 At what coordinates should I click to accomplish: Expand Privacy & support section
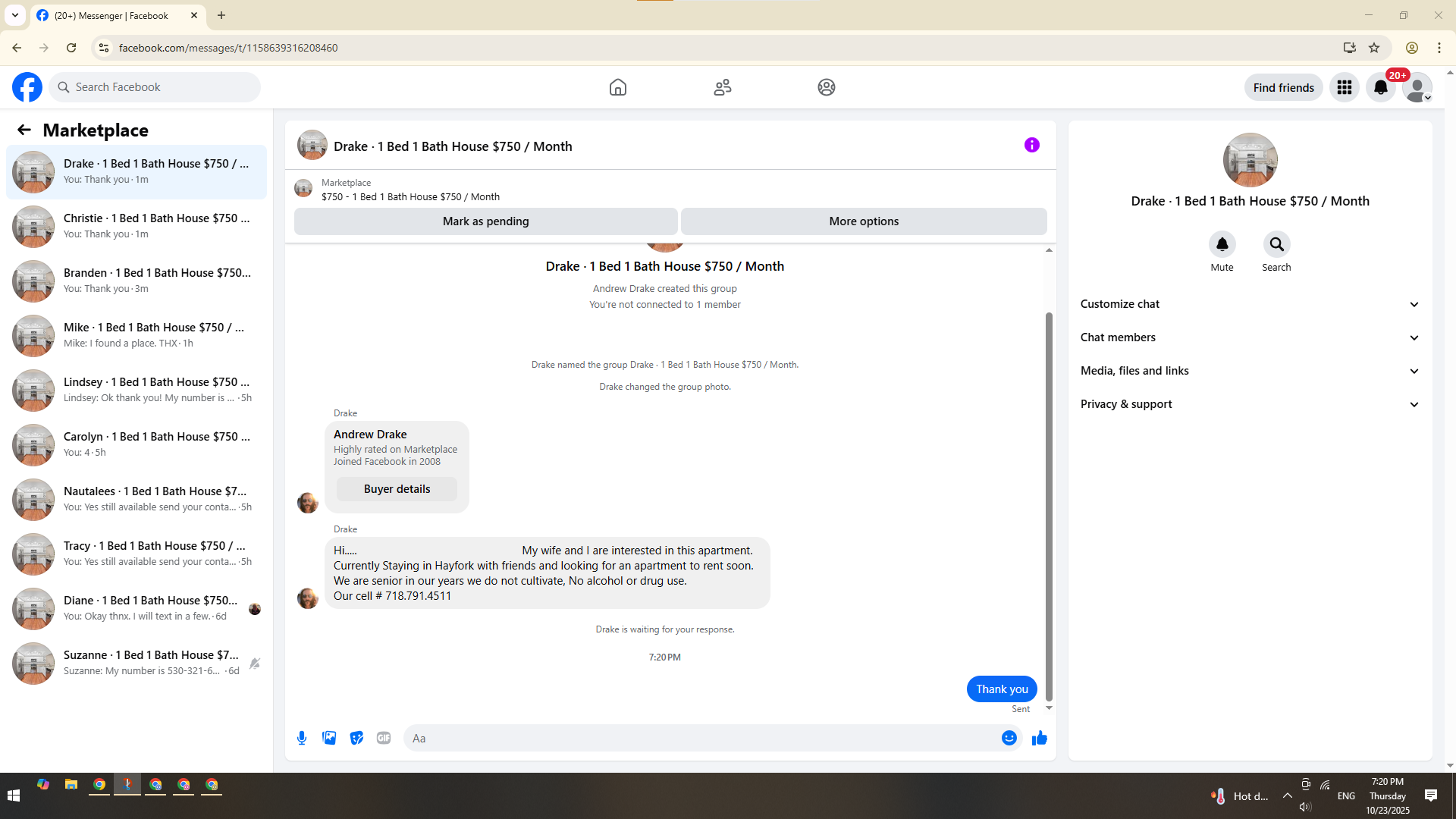(x=1250, y=404)
